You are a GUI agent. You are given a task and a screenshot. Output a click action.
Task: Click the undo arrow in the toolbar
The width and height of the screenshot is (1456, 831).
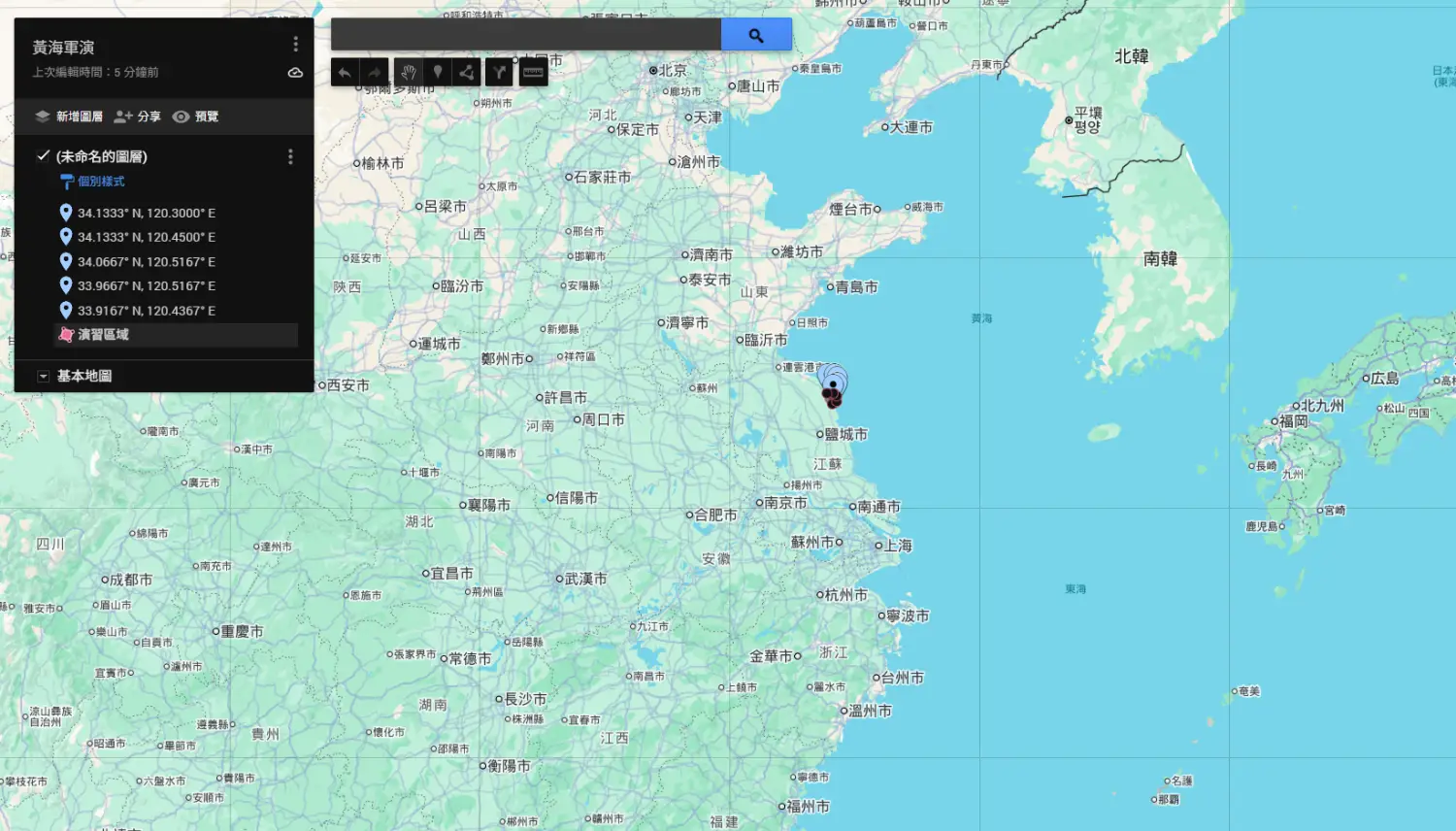click(345, 73)
